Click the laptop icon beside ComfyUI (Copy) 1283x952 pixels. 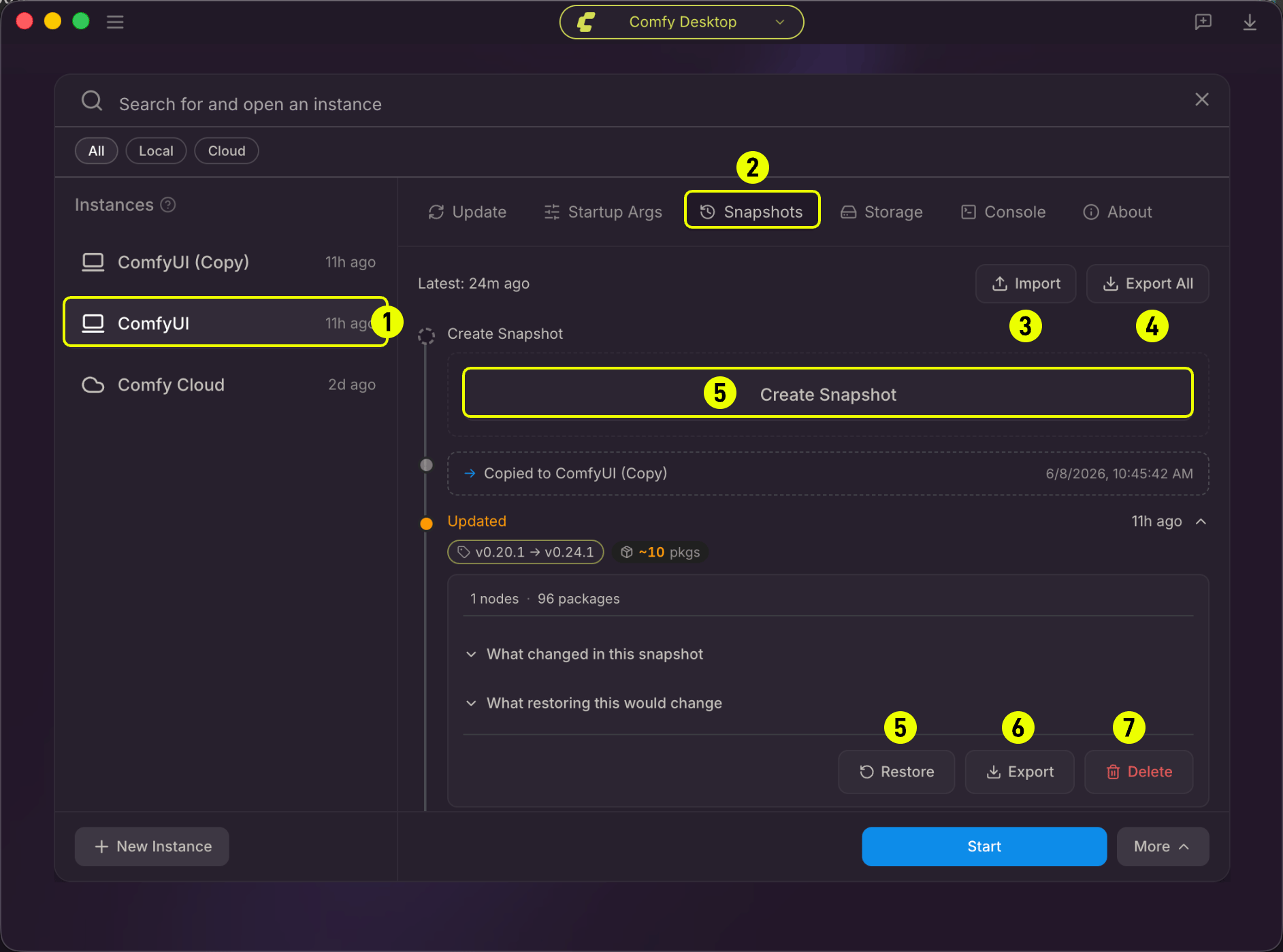93,262
